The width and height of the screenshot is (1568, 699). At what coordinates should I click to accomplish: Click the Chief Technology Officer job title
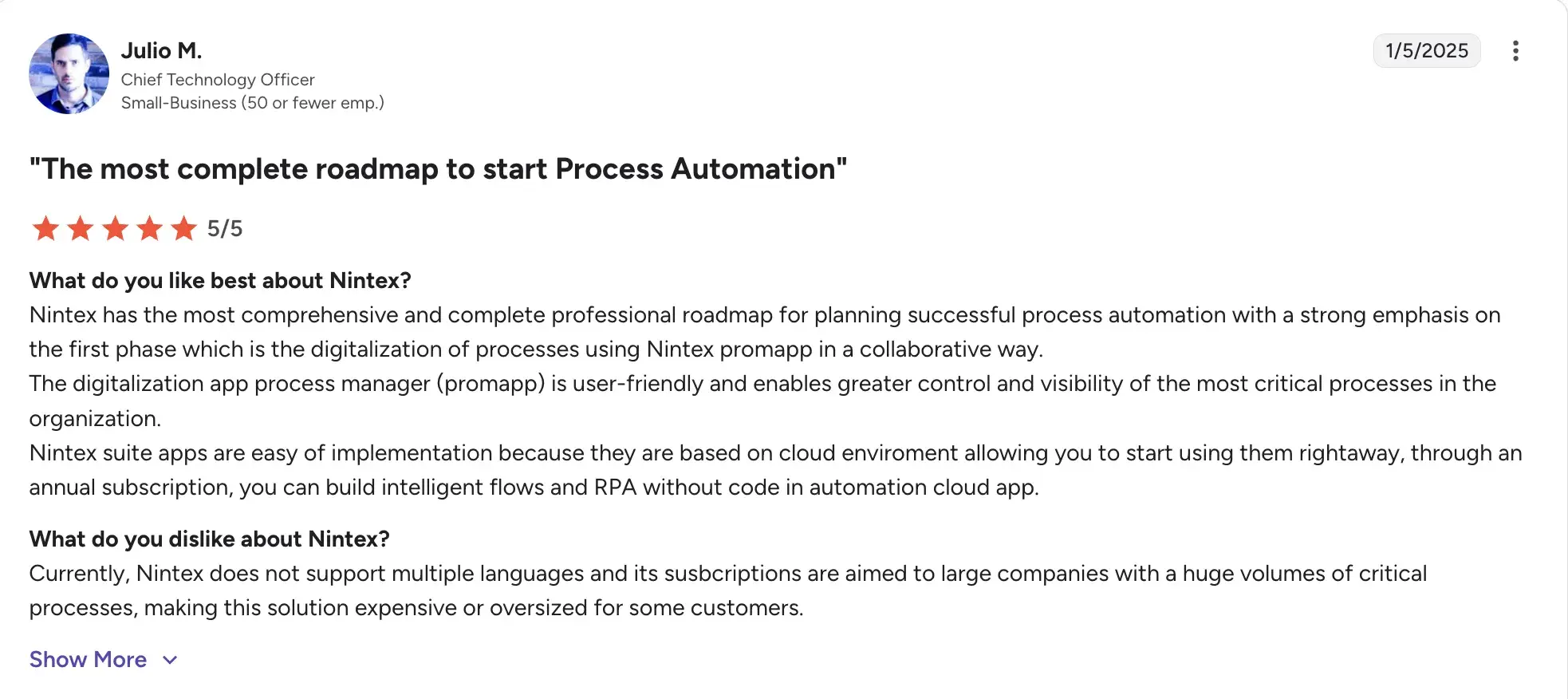[217, 79]
